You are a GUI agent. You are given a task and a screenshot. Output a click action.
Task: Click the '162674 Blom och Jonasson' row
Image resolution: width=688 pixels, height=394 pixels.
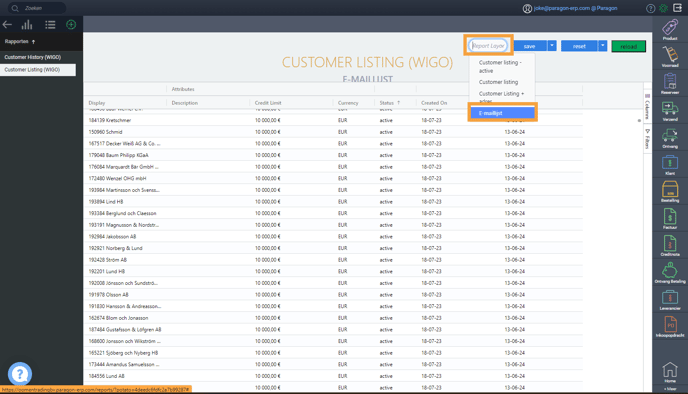(333, 318)
